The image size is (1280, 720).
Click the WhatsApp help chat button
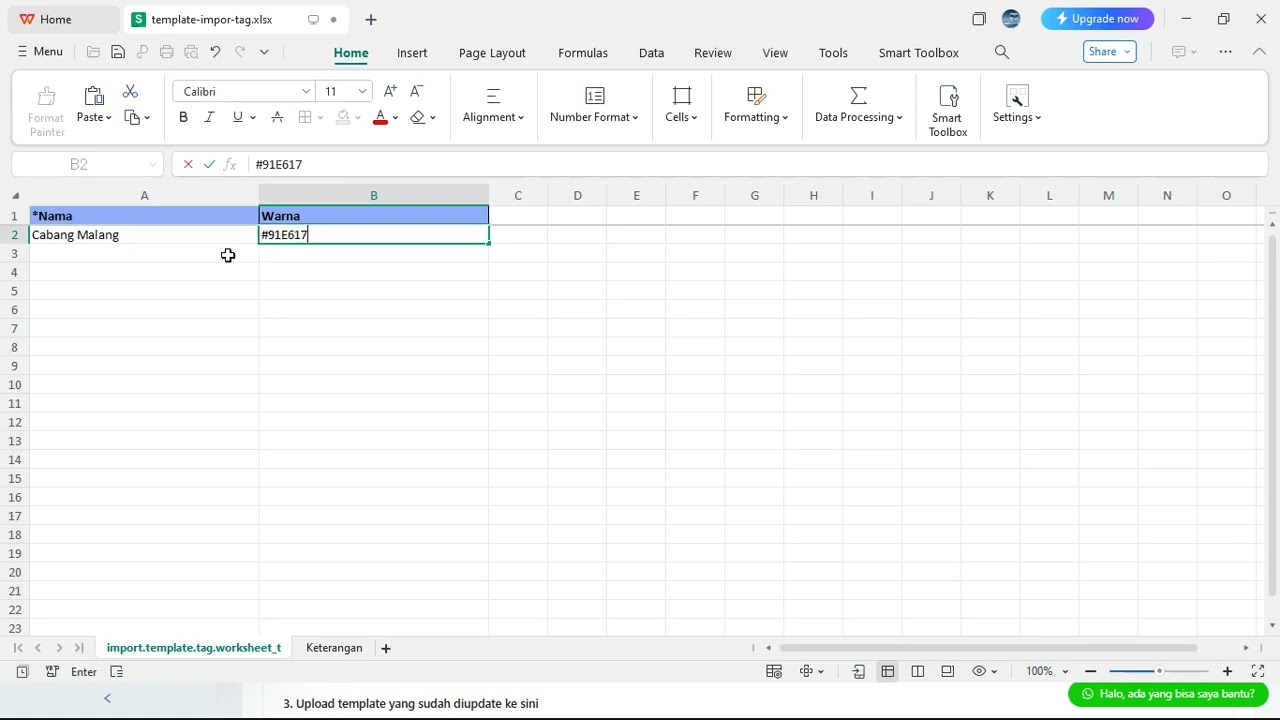(1168, 694)
